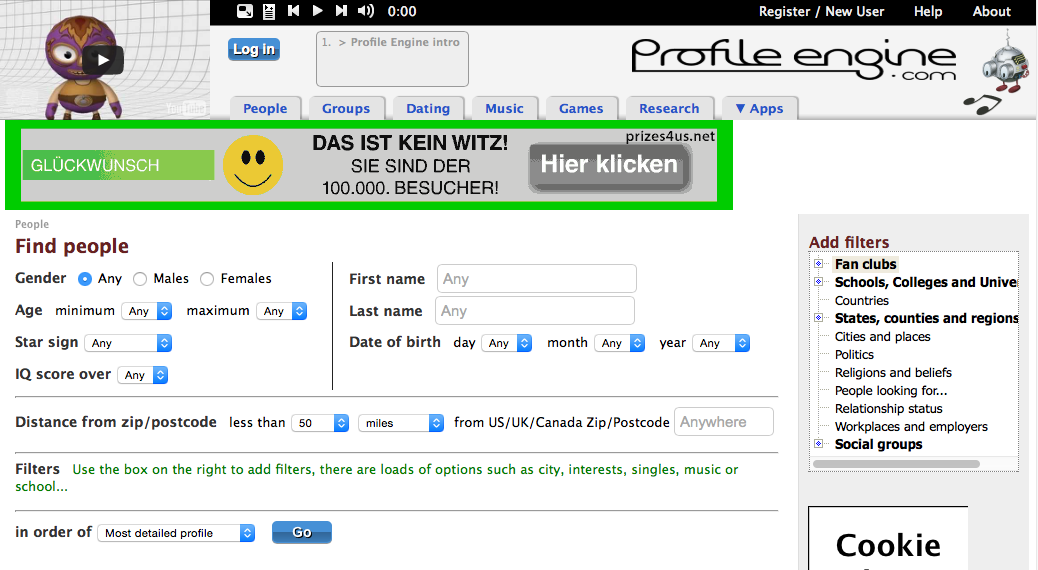Click the People breadcrumb link

click(x=32, y=224)
